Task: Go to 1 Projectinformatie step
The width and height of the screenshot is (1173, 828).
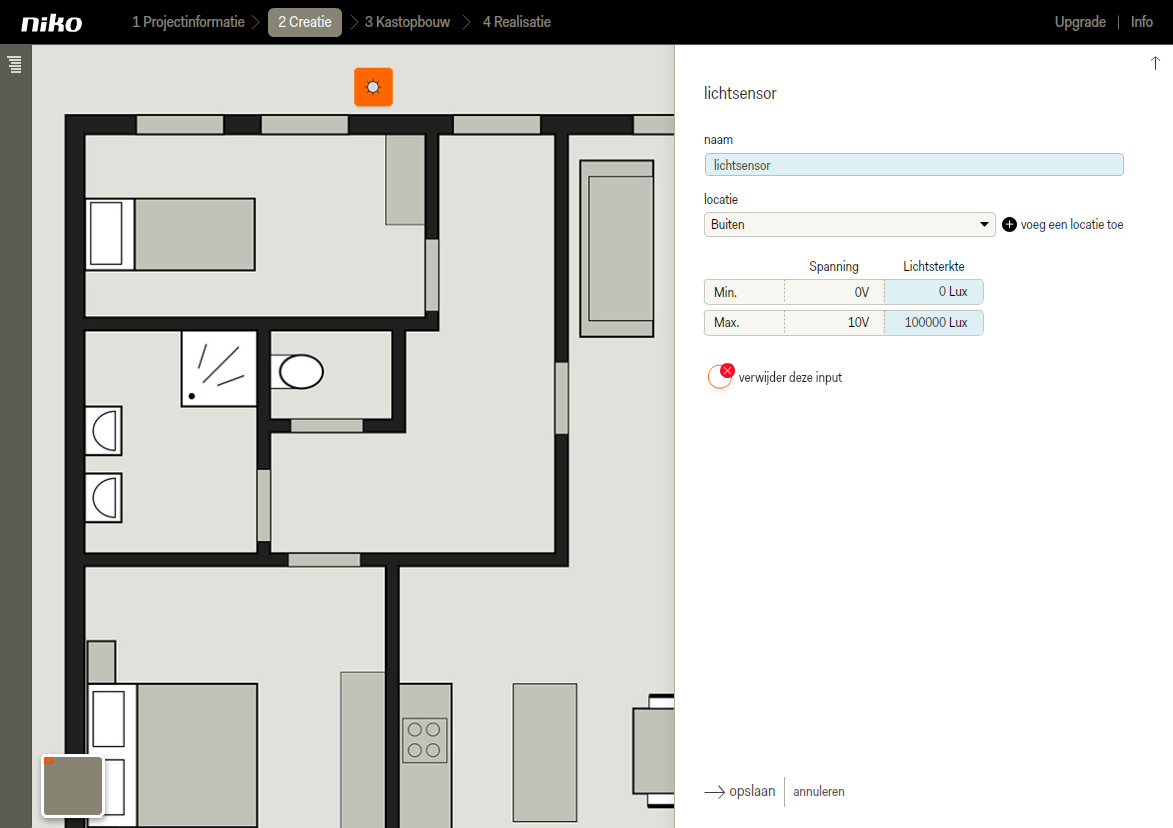Action: click(x=189, y=22)
